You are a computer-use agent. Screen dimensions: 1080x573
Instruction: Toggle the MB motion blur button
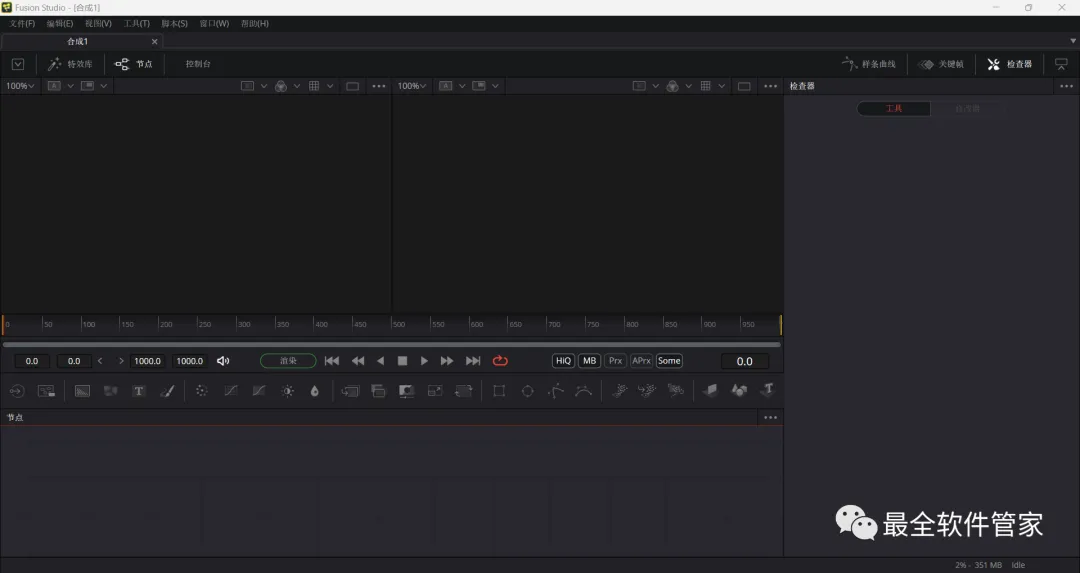pos(590,361)
